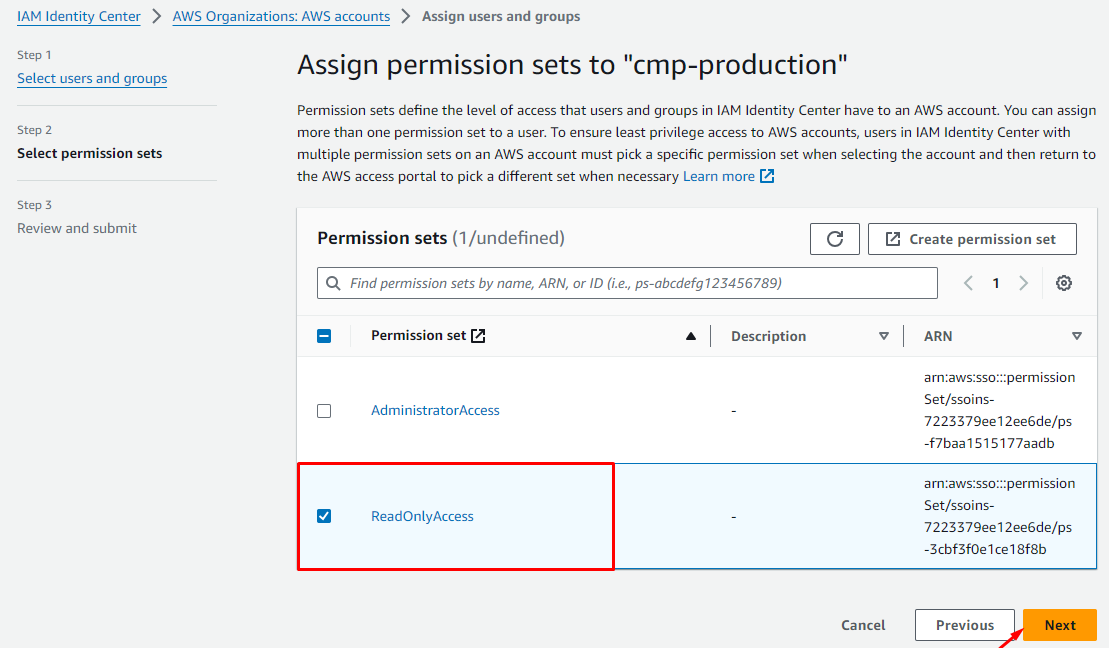1109x648 pixels.
Task: Click the previous page chevron arrow
Action: pos(968,283)
